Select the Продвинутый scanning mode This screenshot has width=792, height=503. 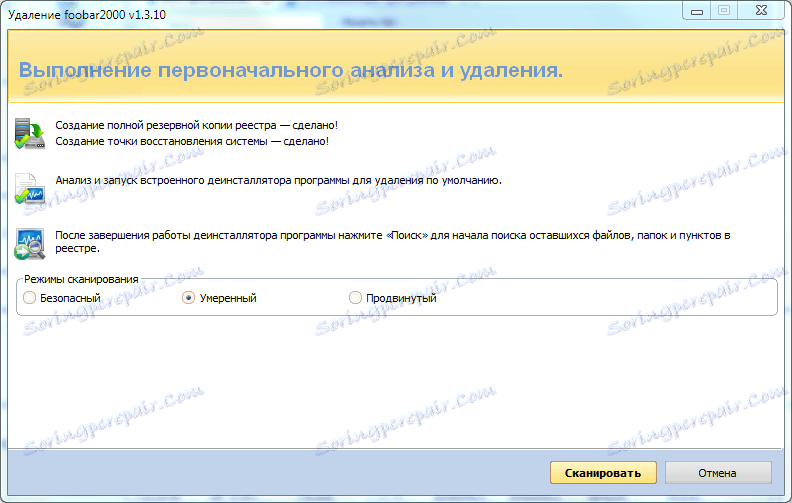click(x=355, y=298)
